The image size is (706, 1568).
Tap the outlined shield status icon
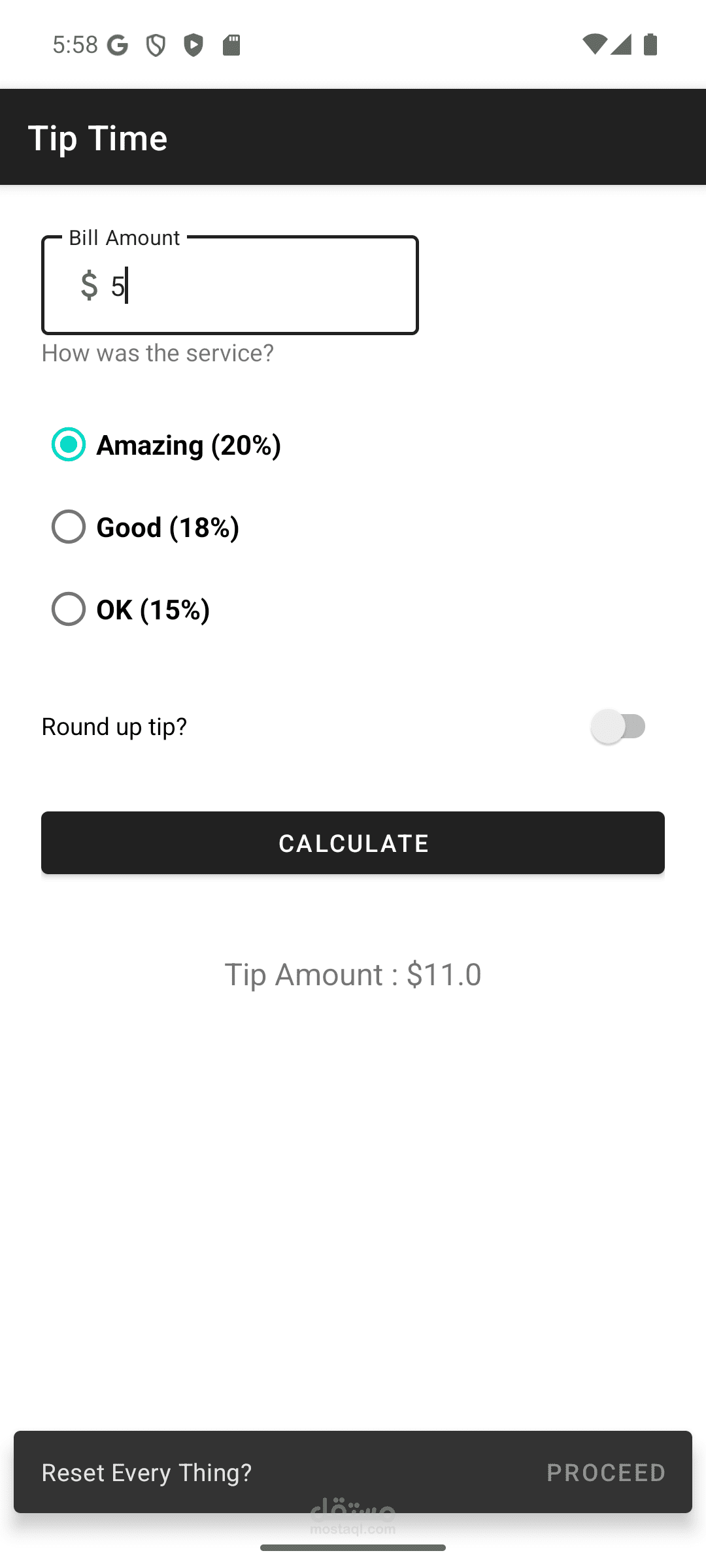(156, 45)
